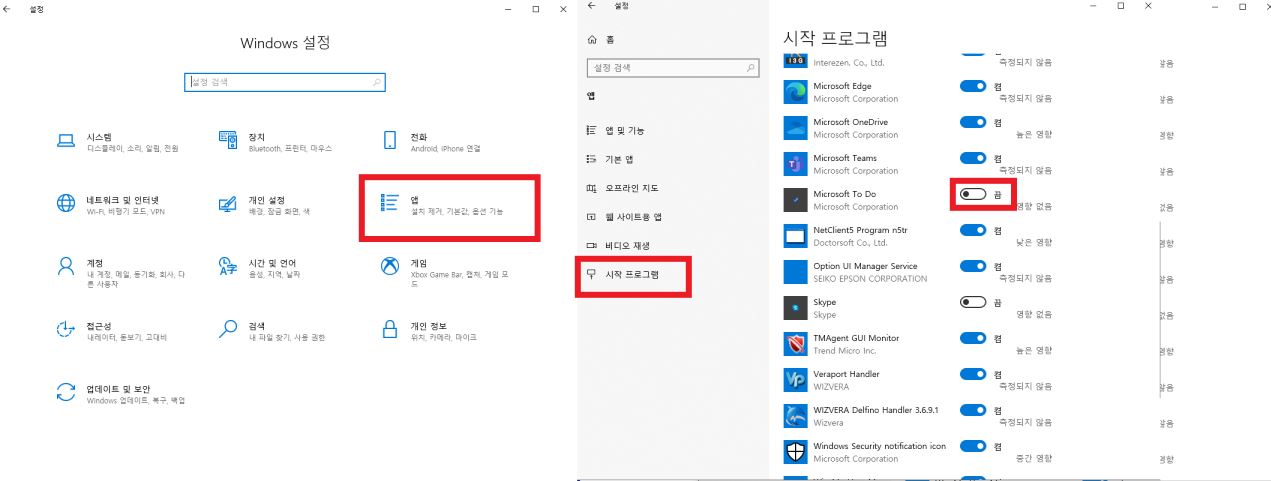
Task: Open the 시간 및 언어 icon
Action: click(228, 266)
